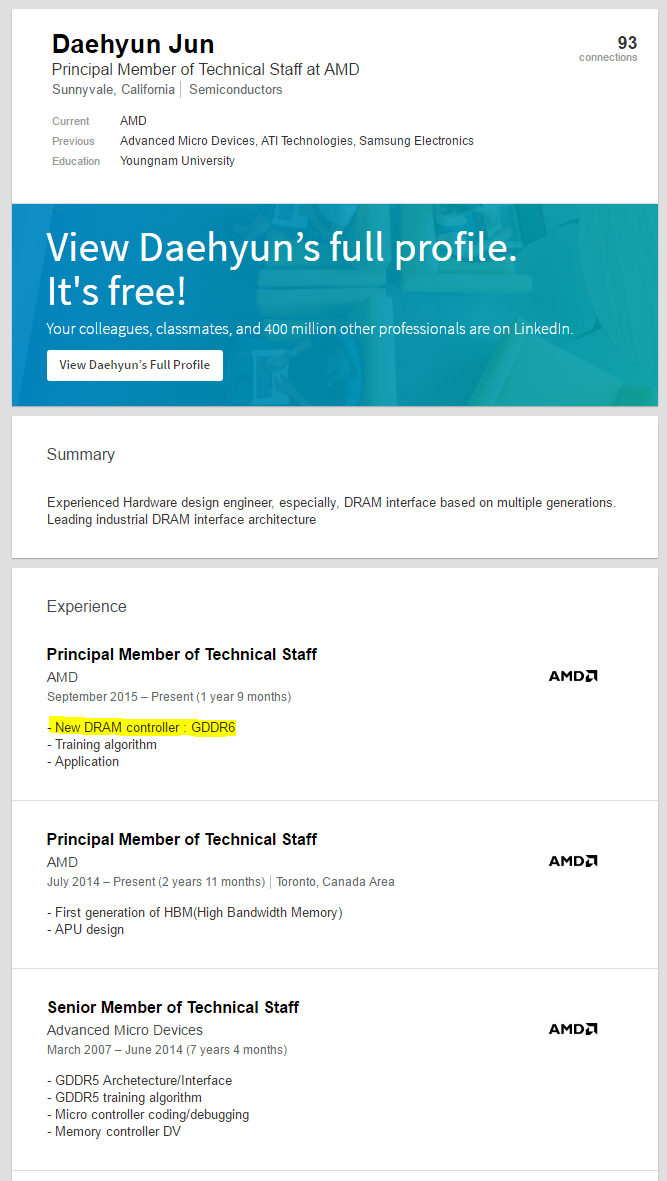Click the Toronto, Canada Area location text
Image resolution: width=667 pixels, height=1181 pixels.
pyautogui.click(x=336, y=882)
